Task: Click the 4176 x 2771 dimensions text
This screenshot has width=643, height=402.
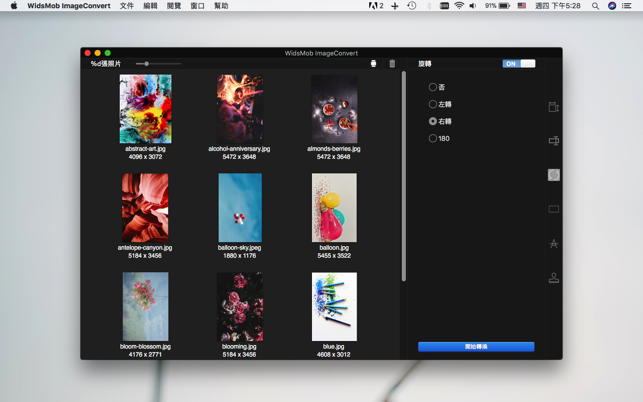Action: [x=145, y=354]
